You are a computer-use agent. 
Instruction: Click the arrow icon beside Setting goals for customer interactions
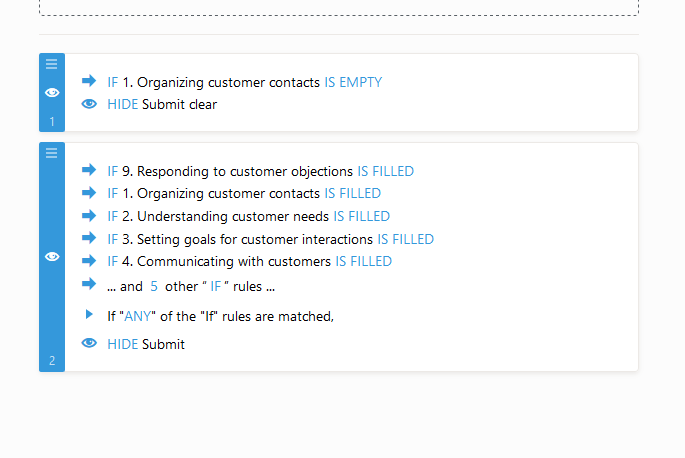pos(89,238)
